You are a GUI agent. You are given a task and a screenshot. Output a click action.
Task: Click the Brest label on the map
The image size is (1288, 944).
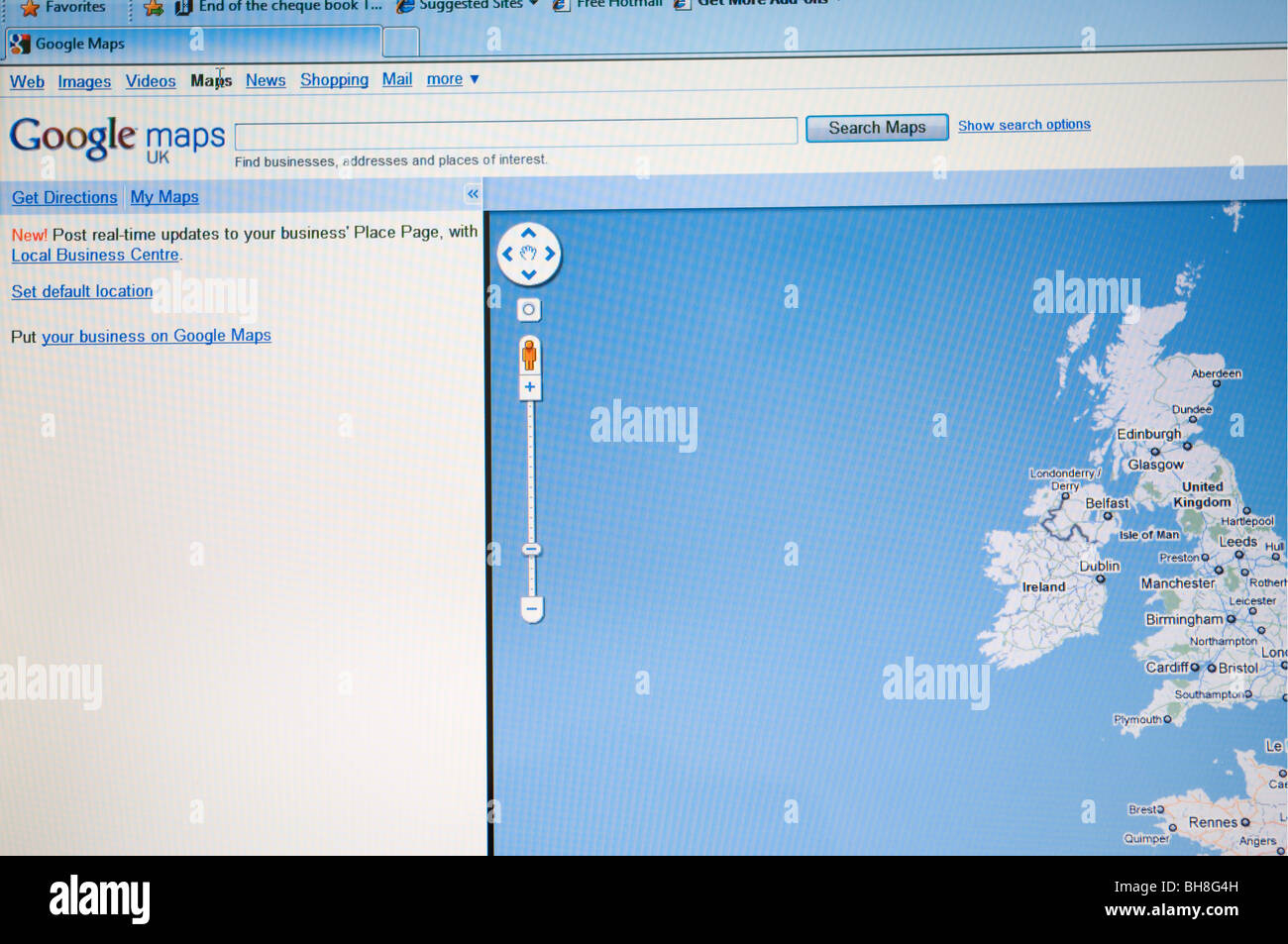point(1142,809)
